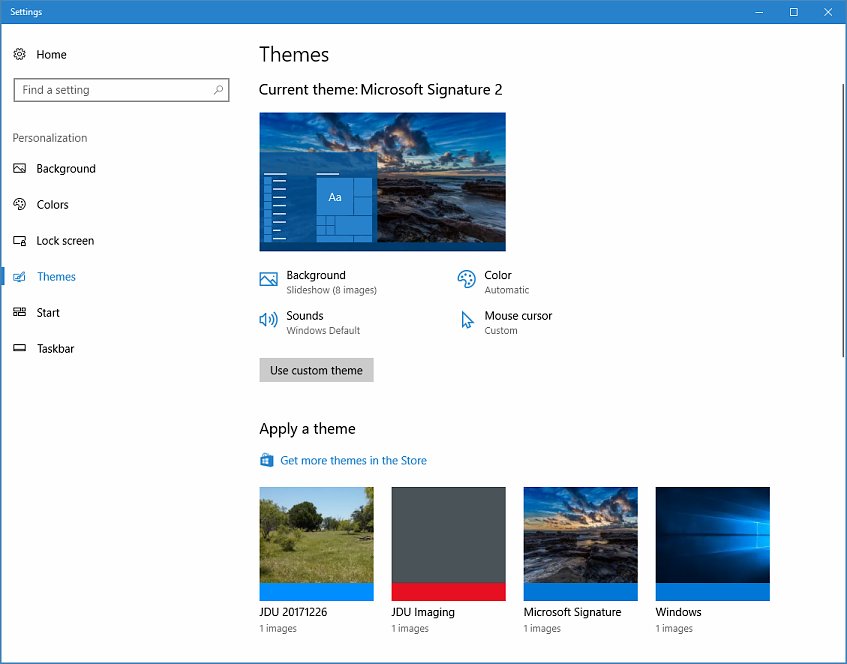The height and width of the screenshot is (664, 847).
Task: Apply the Microsoft Signature theme thumbnail
Action: [x=581, y=544]
